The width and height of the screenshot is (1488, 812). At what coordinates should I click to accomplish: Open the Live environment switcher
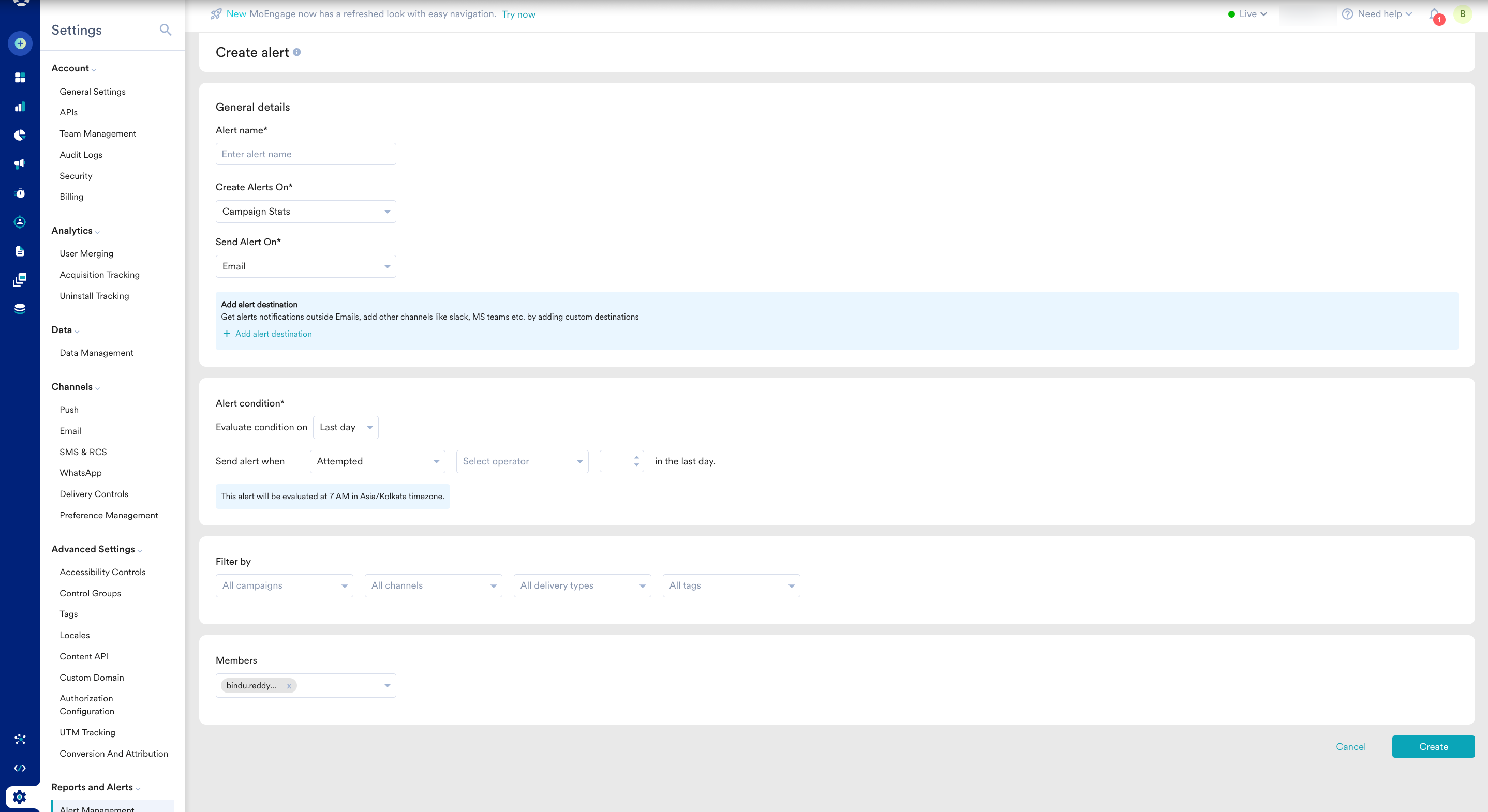pos(1248,14)
